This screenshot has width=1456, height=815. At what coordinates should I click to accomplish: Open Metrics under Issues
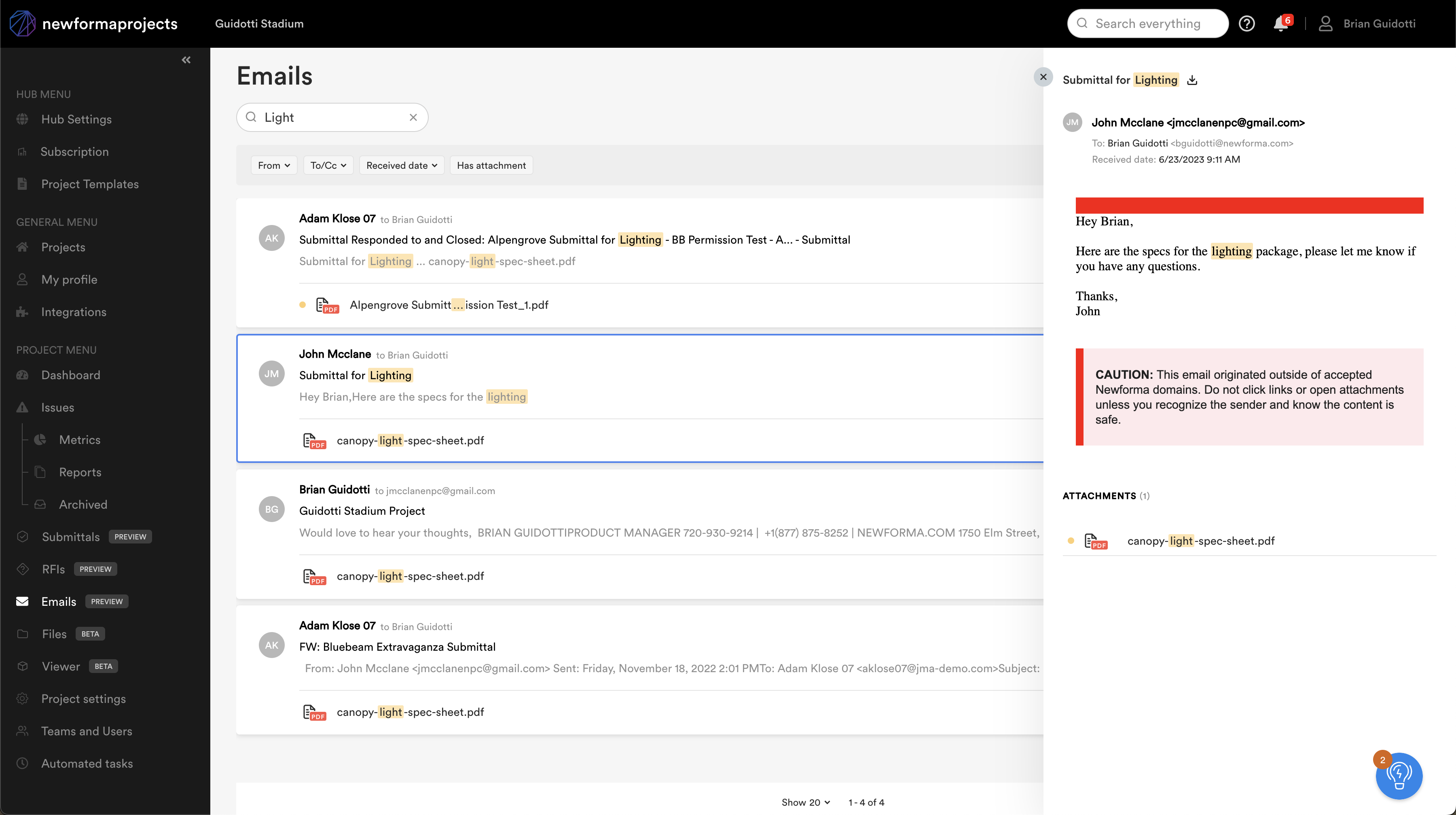pyautogui.click(x=80, y=440)
